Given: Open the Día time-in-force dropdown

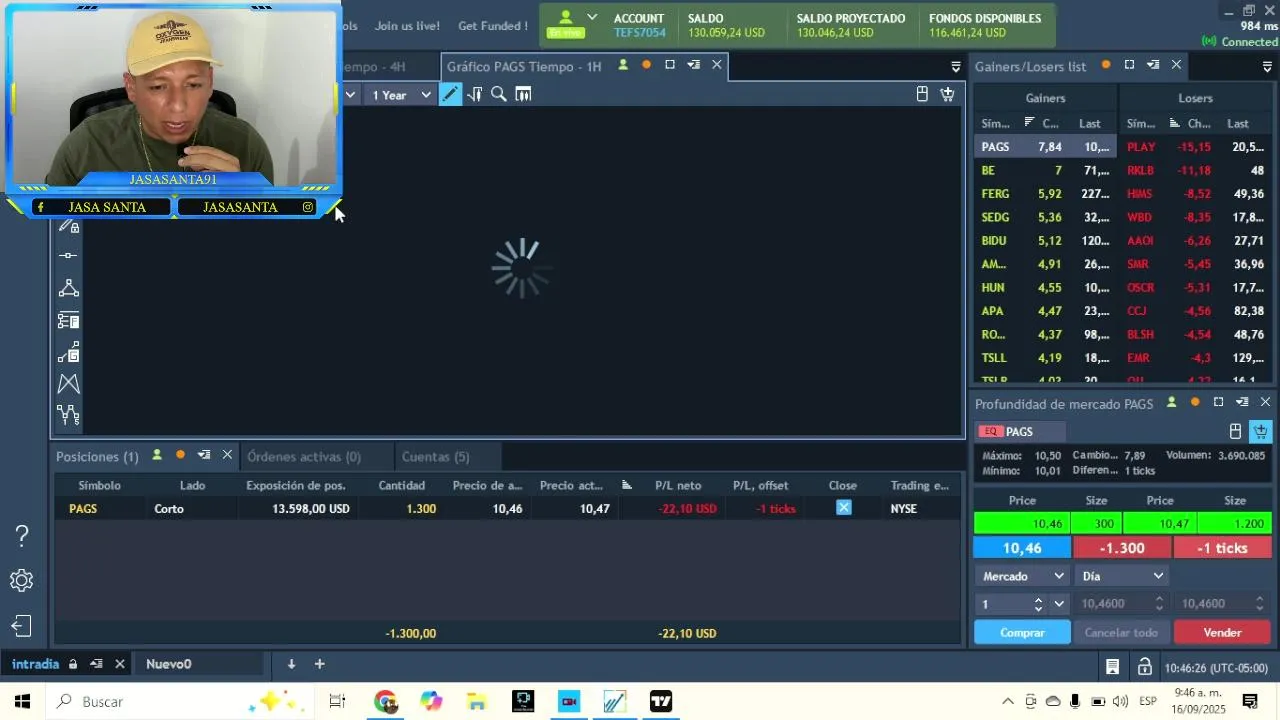Looking at the screenshot, I should pyautogui.click(x=1122, y=576).
